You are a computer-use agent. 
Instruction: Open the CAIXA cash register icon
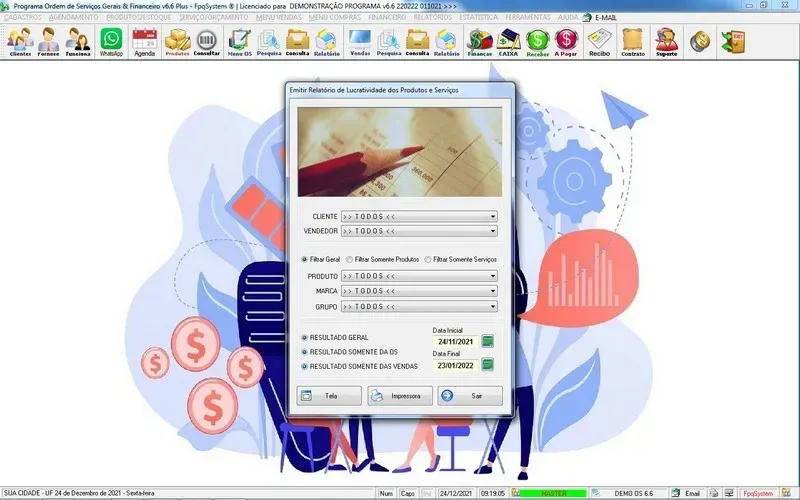tap(509, 41)
